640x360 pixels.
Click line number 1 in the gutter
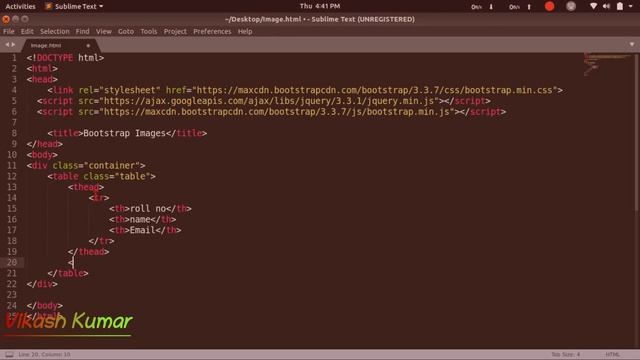14,58
